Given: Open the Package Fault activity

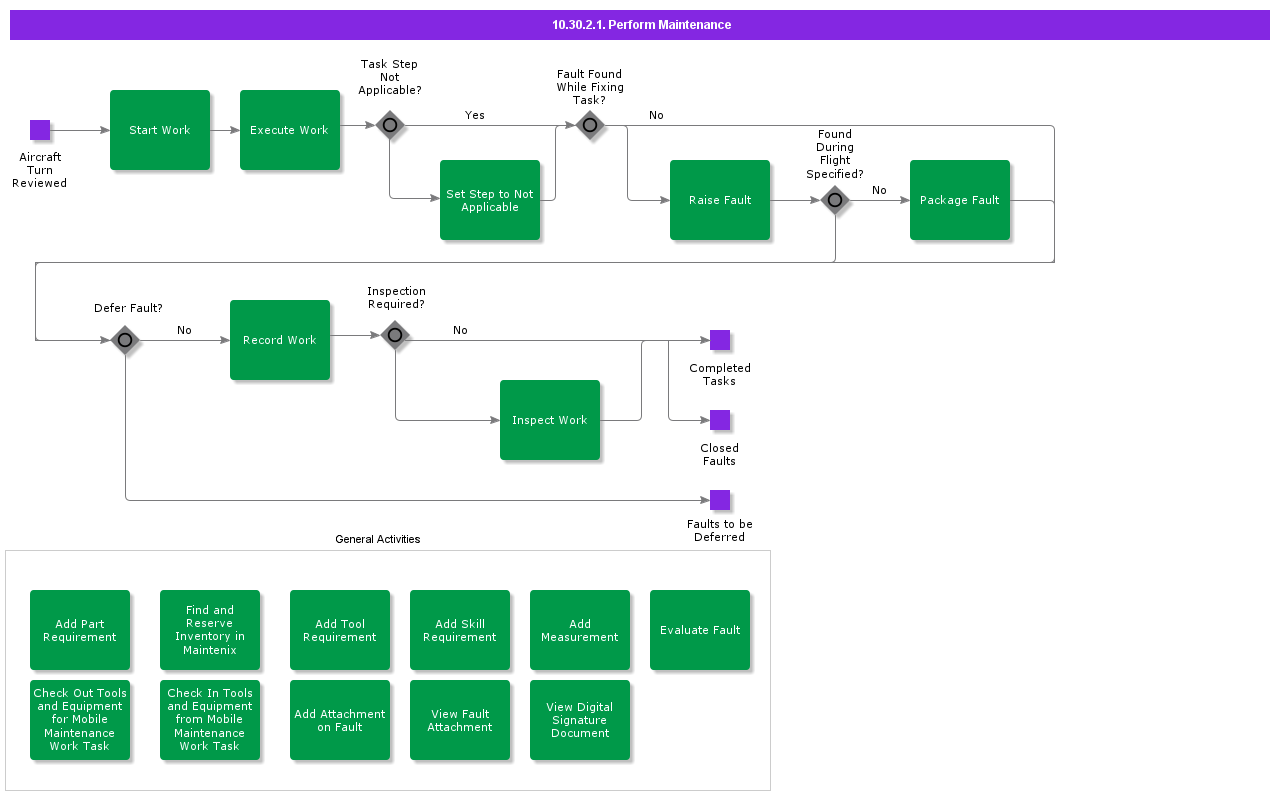Looking at the screenshot, I should (x=960, y=200).
